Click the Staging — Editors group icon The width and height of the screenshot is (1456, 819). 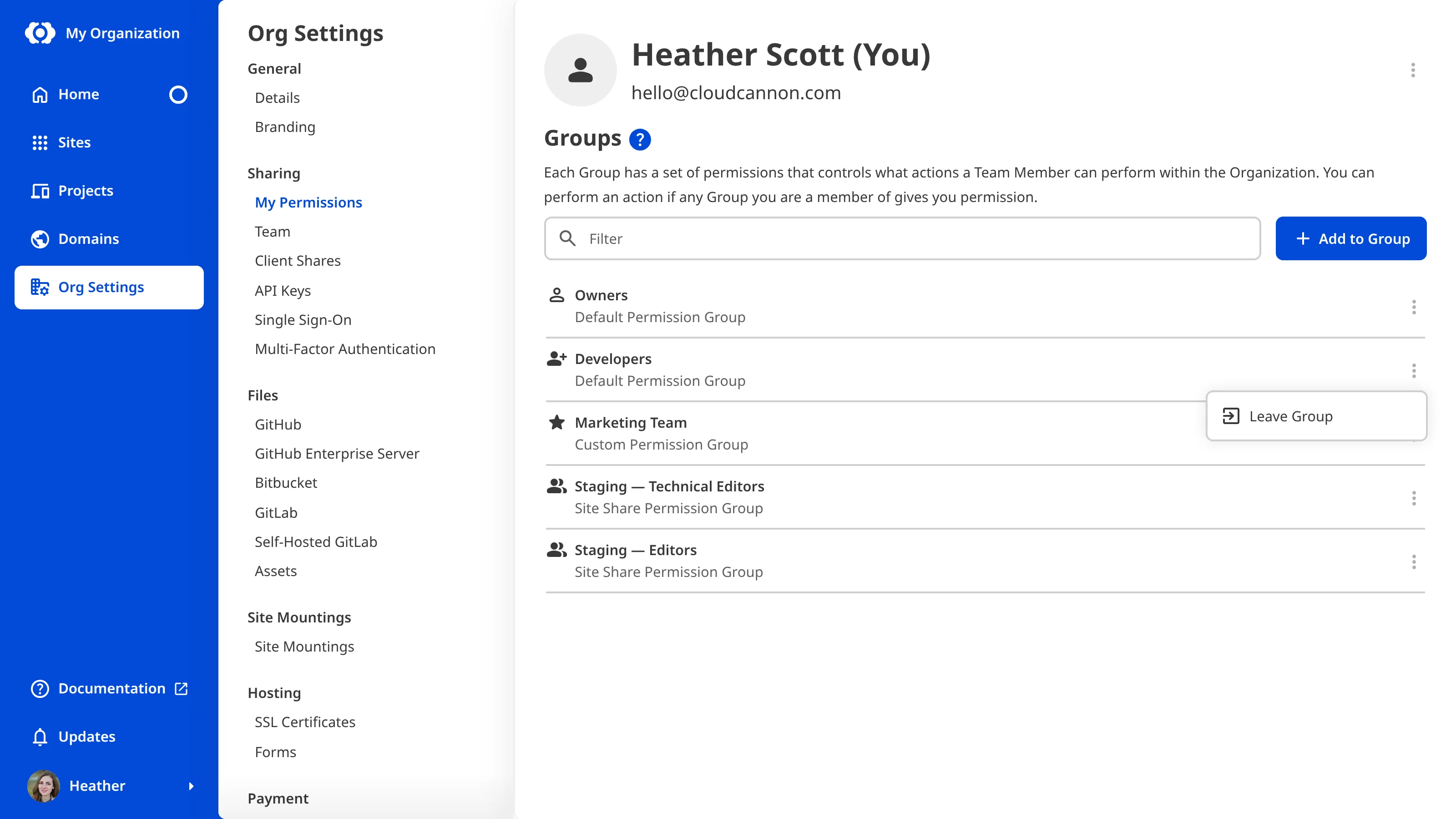[557, 550]
